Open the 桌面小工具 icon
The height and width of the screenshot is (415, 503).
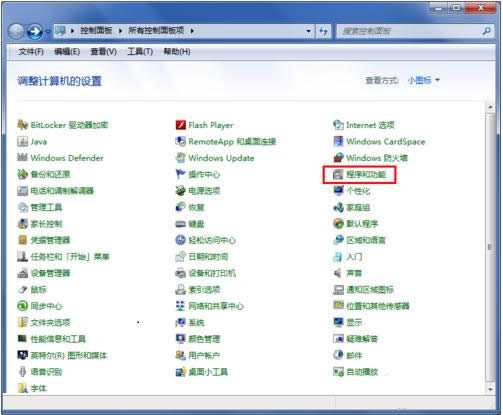[180, 372]
